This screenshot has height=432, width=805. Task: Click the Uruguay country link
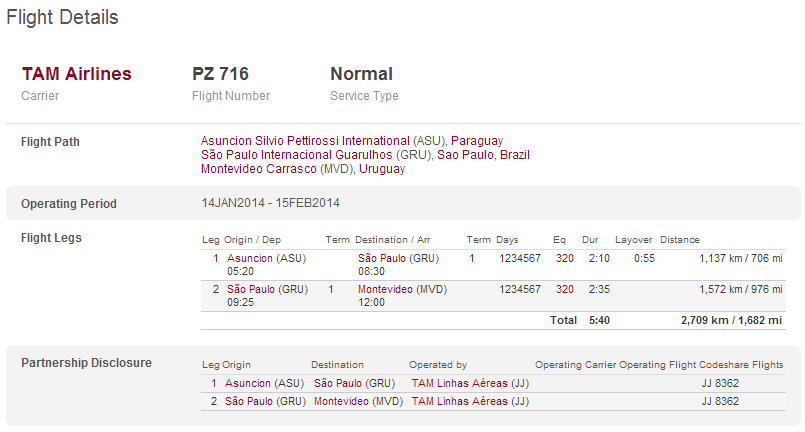(x=382, y=169)
